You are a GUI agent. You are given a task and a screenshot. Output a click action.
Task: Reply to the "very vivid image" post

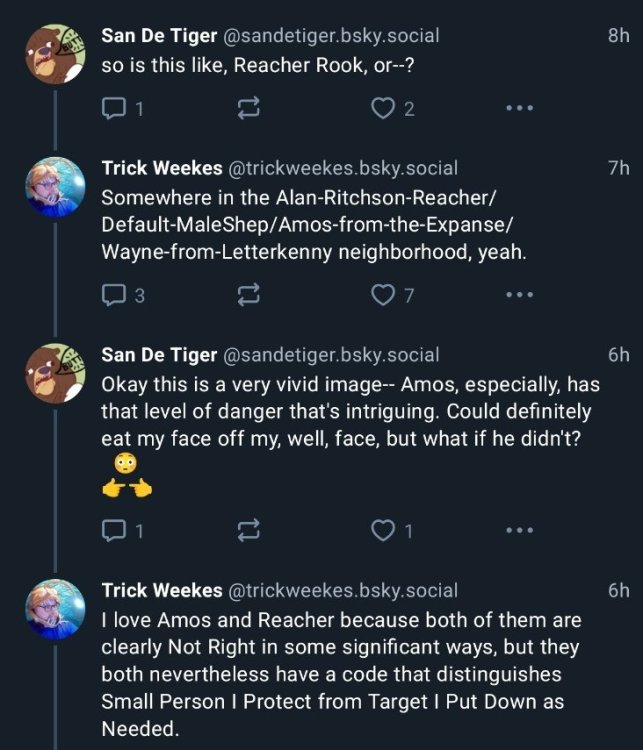tap(112, 532)
